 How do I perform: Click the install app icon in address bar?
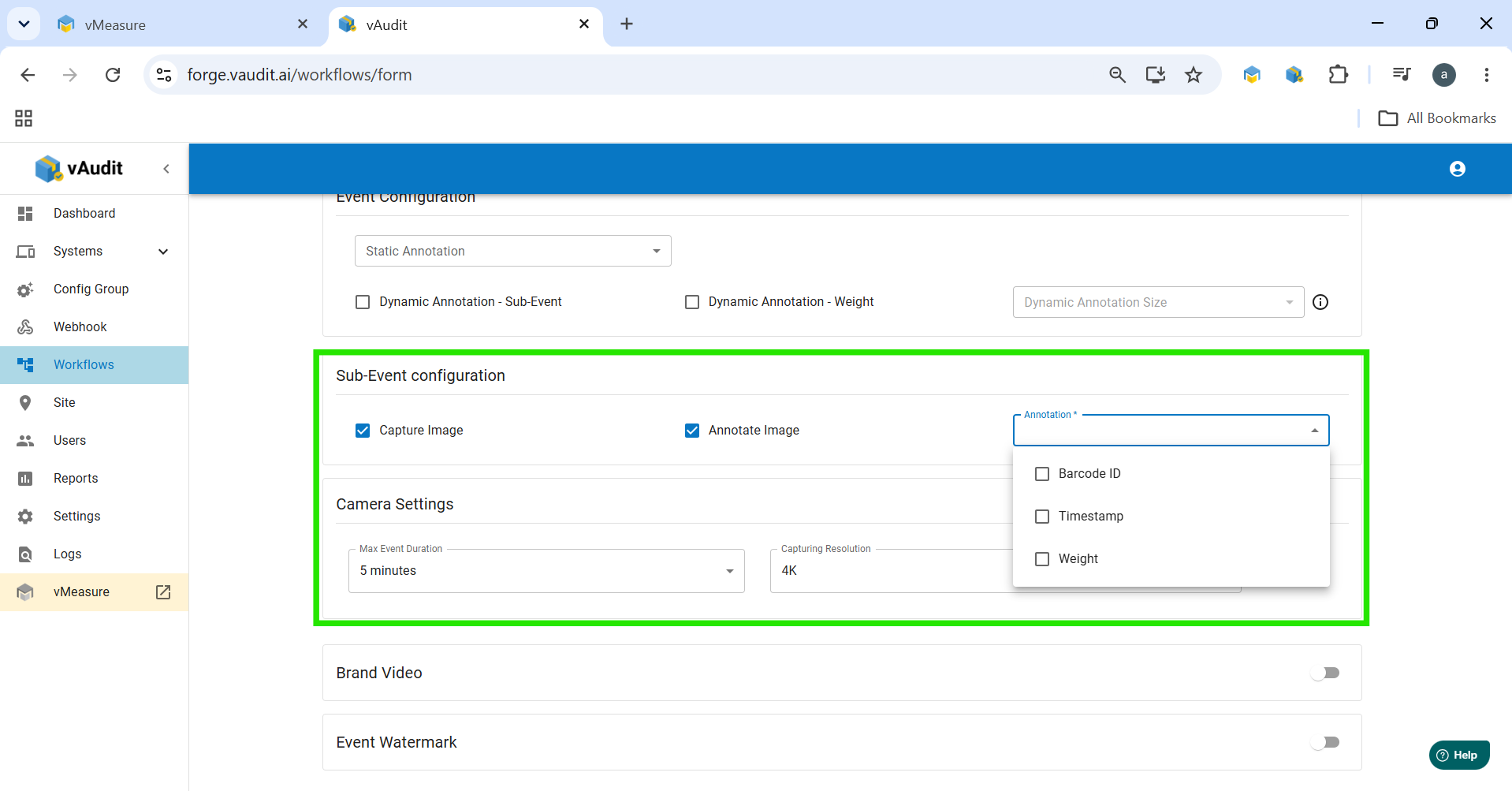tap(1156, 75)
